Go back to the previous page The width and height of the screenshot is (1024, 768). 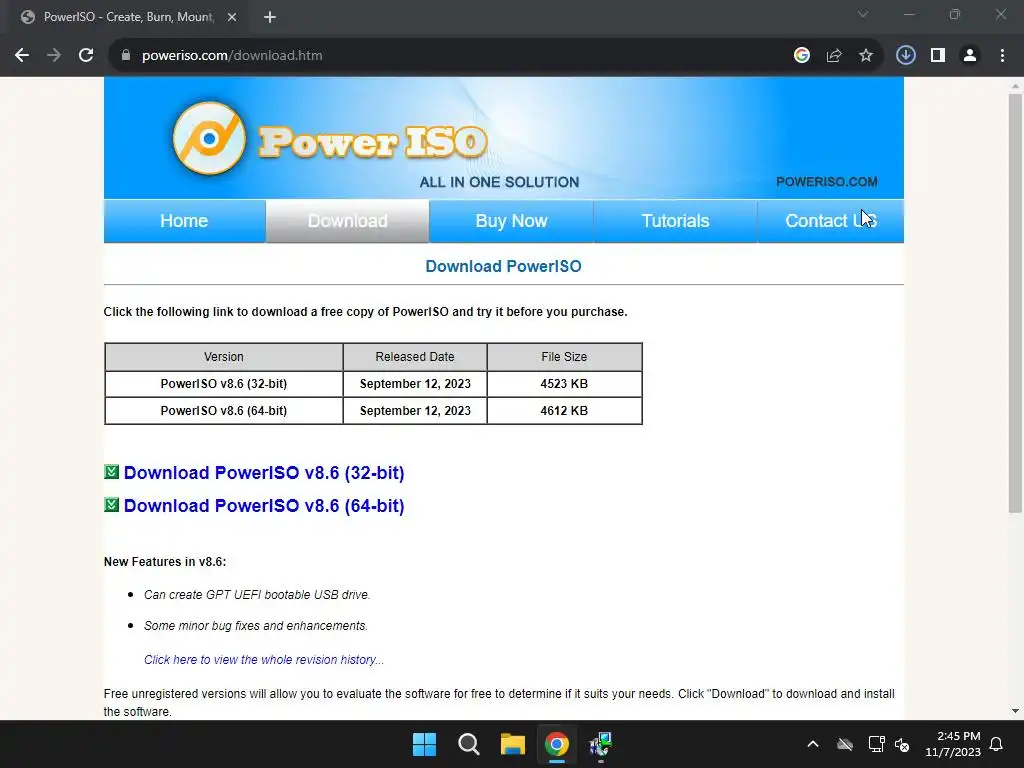pos(22,56)
